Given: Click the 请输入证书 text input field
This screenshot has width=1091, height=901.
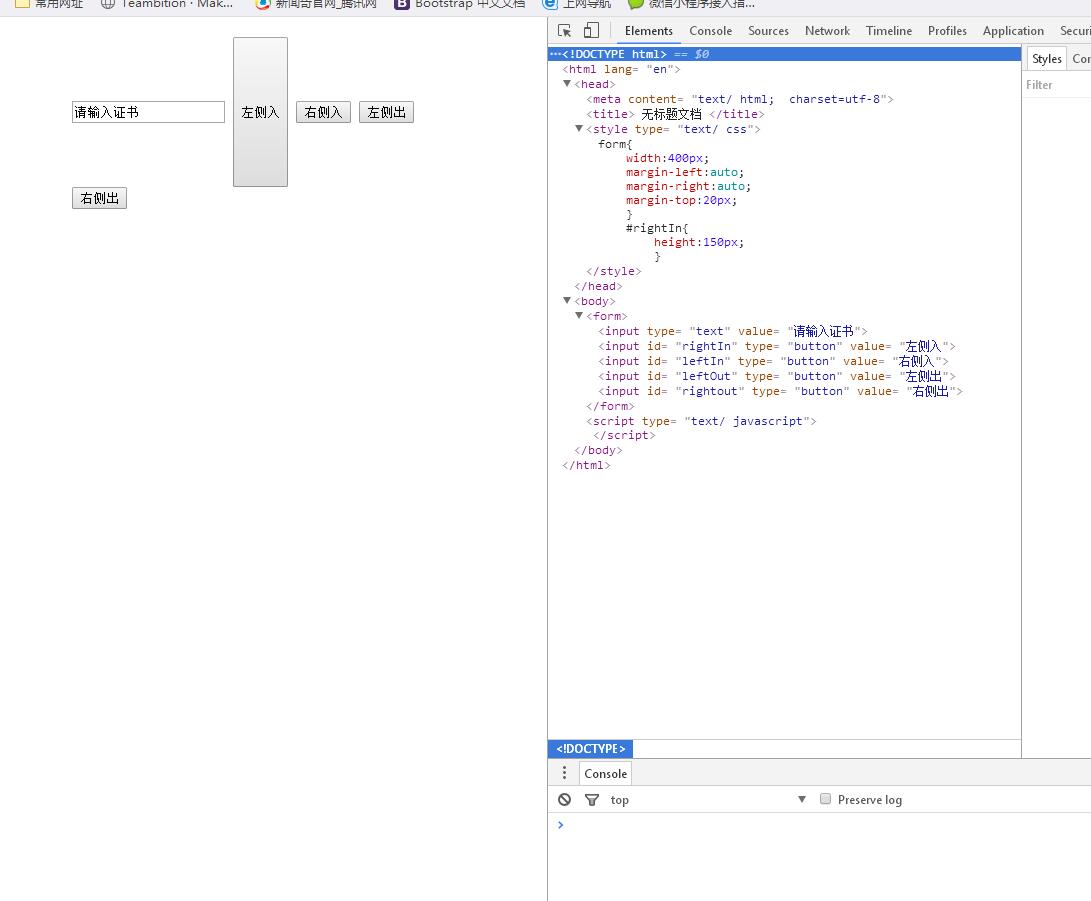Looking at the screenshot, I should (148, 112).
